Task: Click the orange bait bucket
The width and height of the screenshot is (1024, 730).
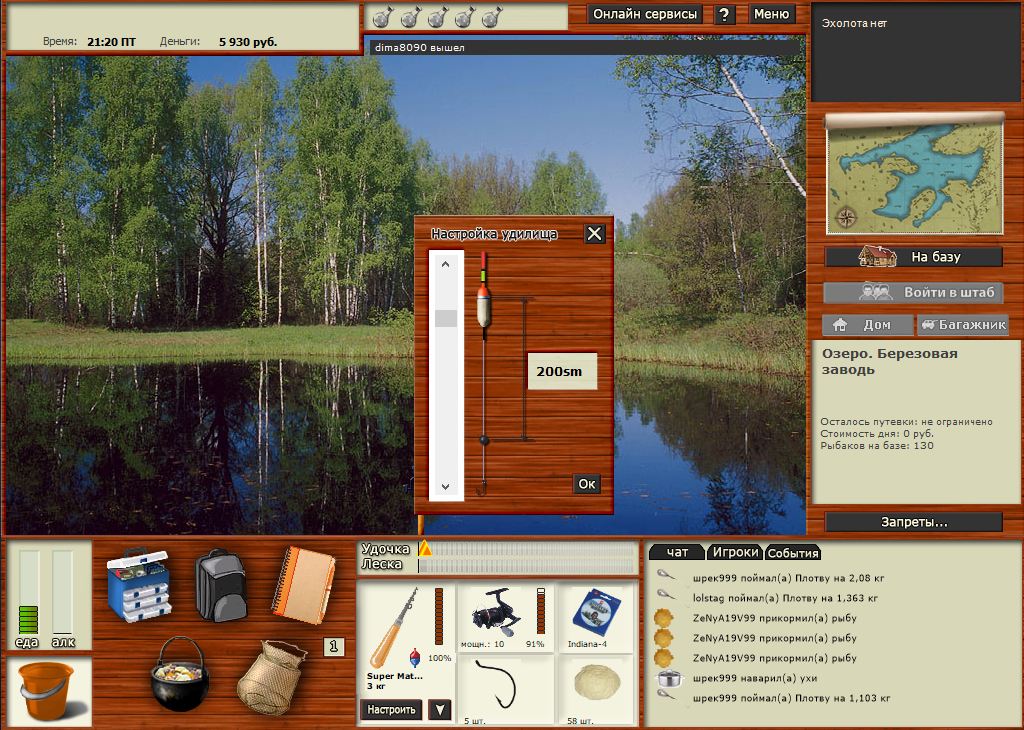Action: 48,692
